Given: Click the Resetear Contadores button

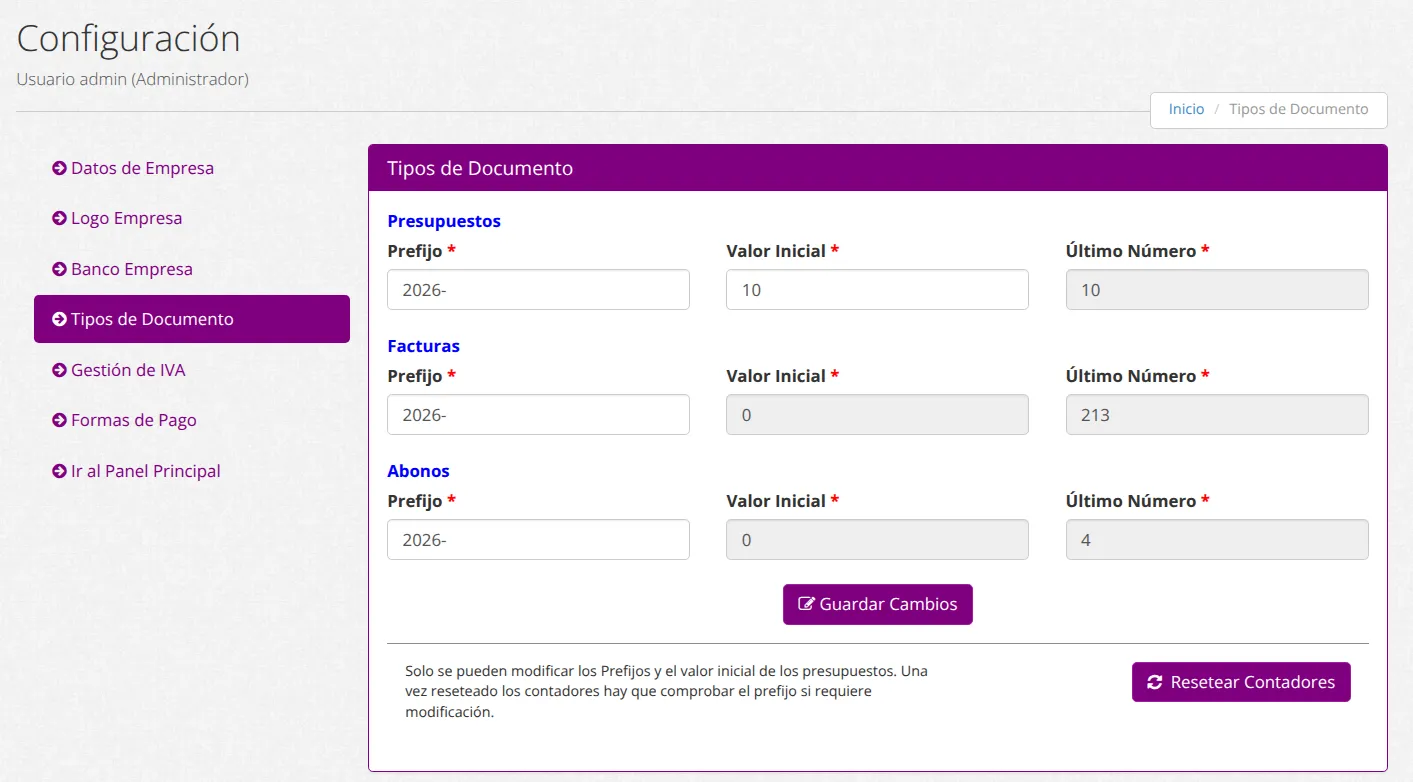Looking at the screenshot, I should 1241,682.
